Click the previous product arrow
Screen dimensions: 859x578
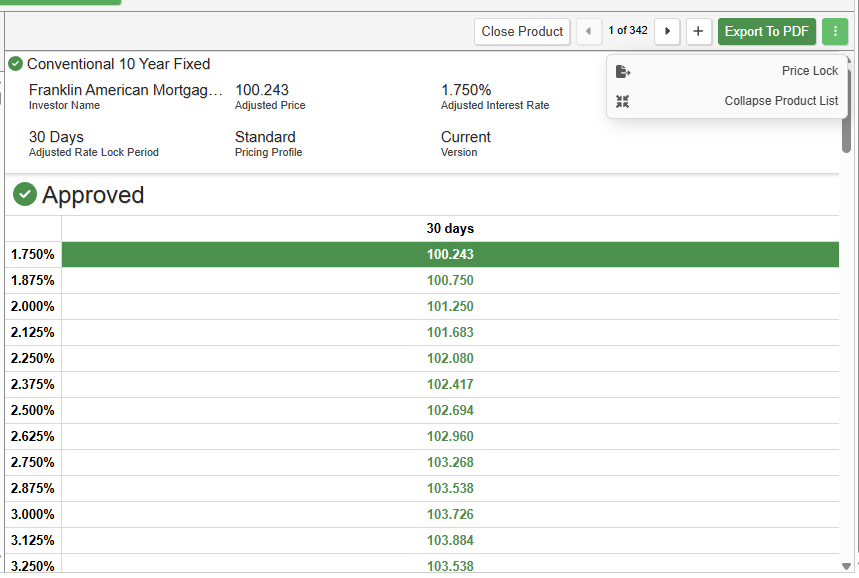point(588,31)
